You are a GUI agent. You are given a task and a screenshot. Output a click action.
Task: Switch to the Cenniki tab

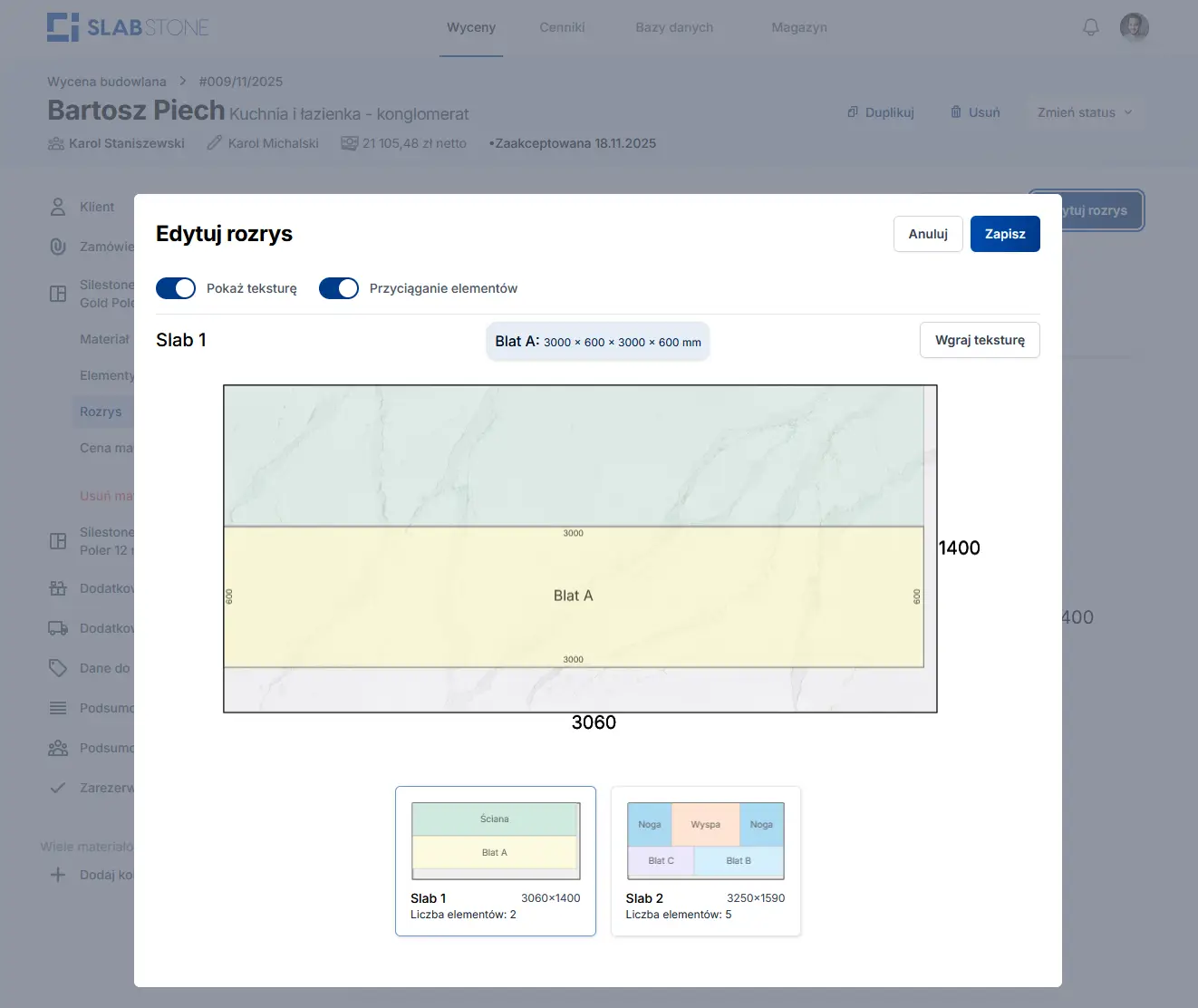click(x=562, y=27)
